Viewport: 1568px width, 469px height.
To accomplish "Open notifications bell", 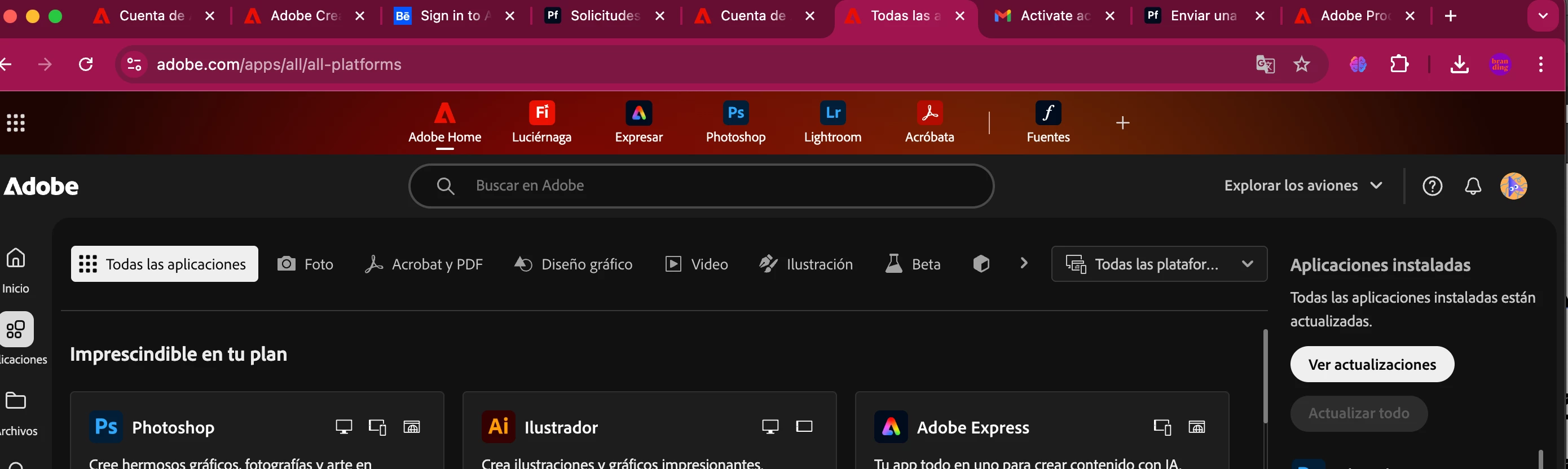I will pos(1473,185).
